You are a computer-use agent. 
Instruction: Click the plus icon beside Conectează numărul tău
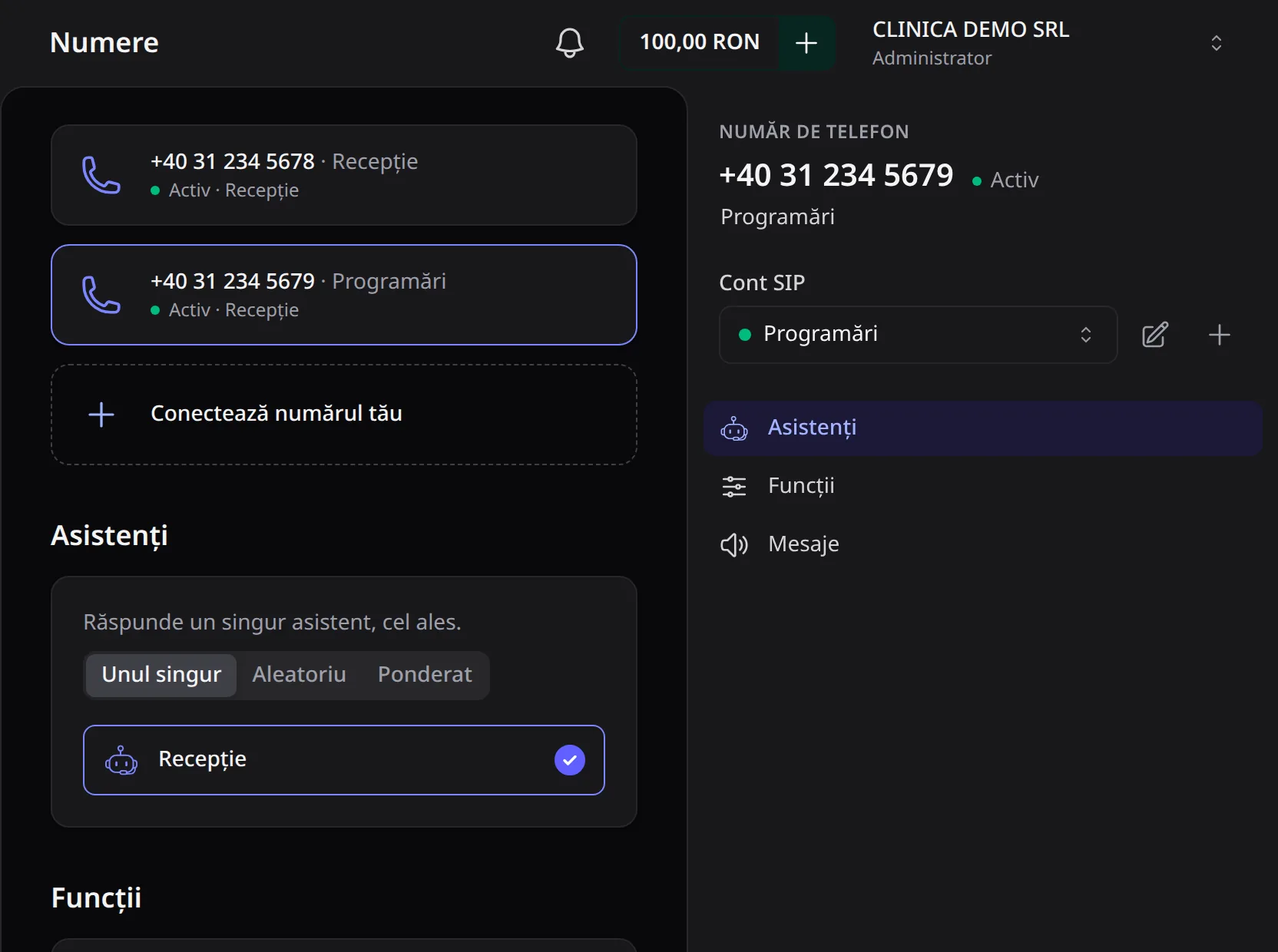coord(101,415)
